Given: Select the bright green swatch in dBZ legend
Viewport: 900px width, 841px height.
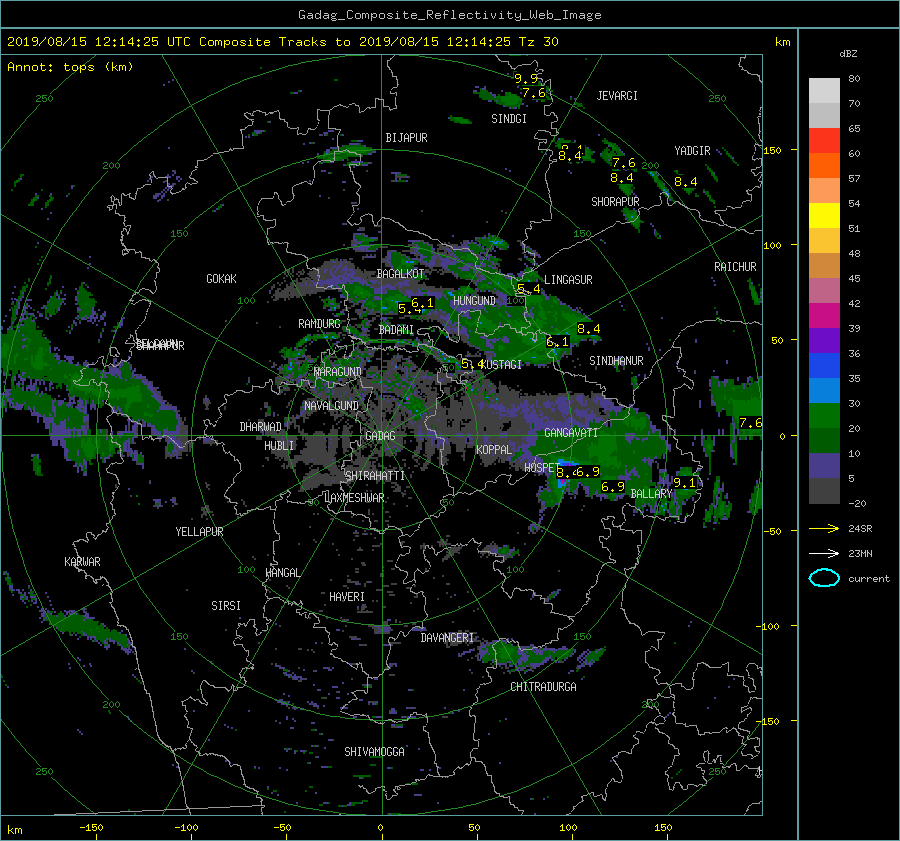Looking at the screenshot, I should pos(824,415).
